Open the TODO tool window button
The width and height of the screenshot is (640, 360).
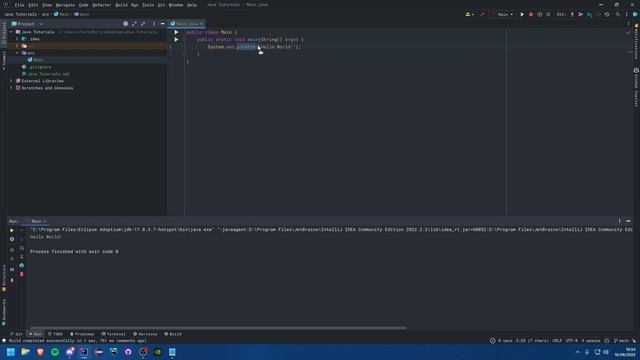pos(56,334)
